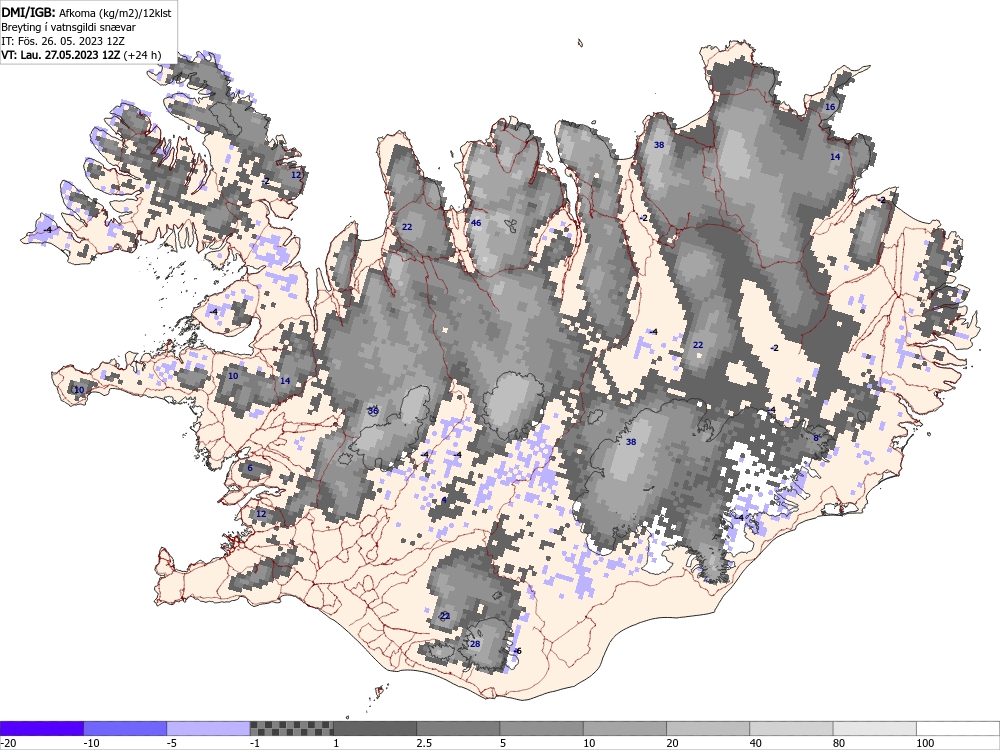The image size is (1000, 750).
Task: Click the "10" label at Snæfellsnes peninsula tip
Action: (x=79, y=390)
